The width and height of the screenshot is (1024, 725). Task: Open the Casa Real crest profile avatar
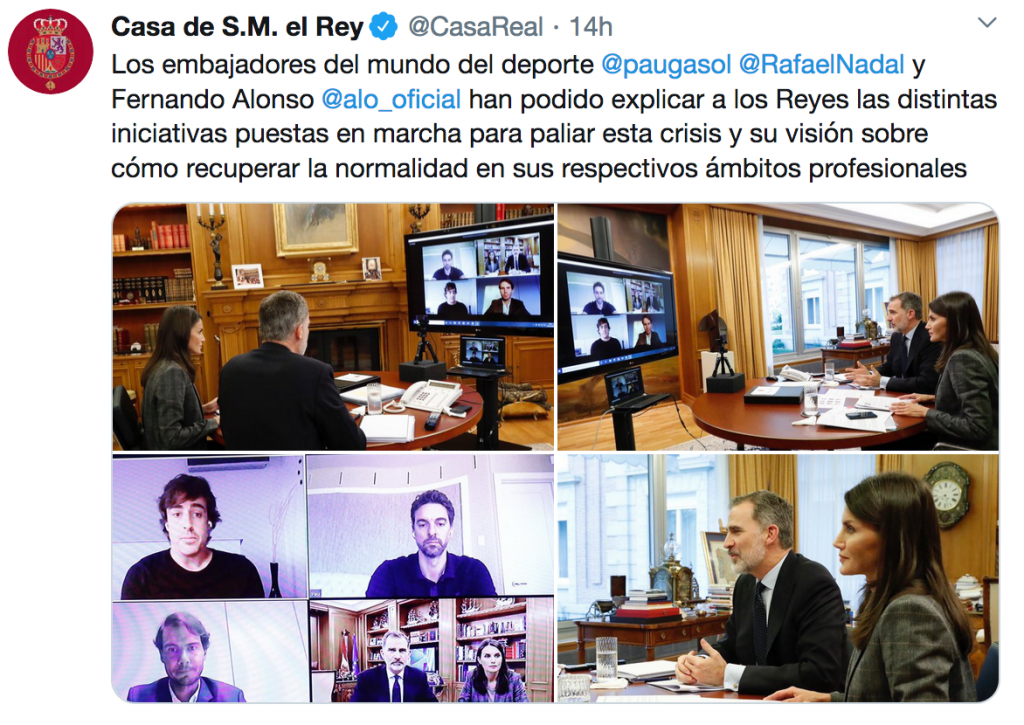(x=50, y=51)
